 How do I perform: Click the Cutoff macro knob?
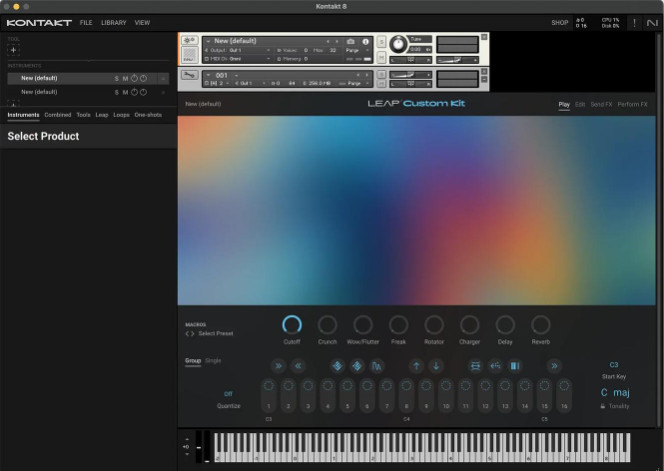(292, 325)
